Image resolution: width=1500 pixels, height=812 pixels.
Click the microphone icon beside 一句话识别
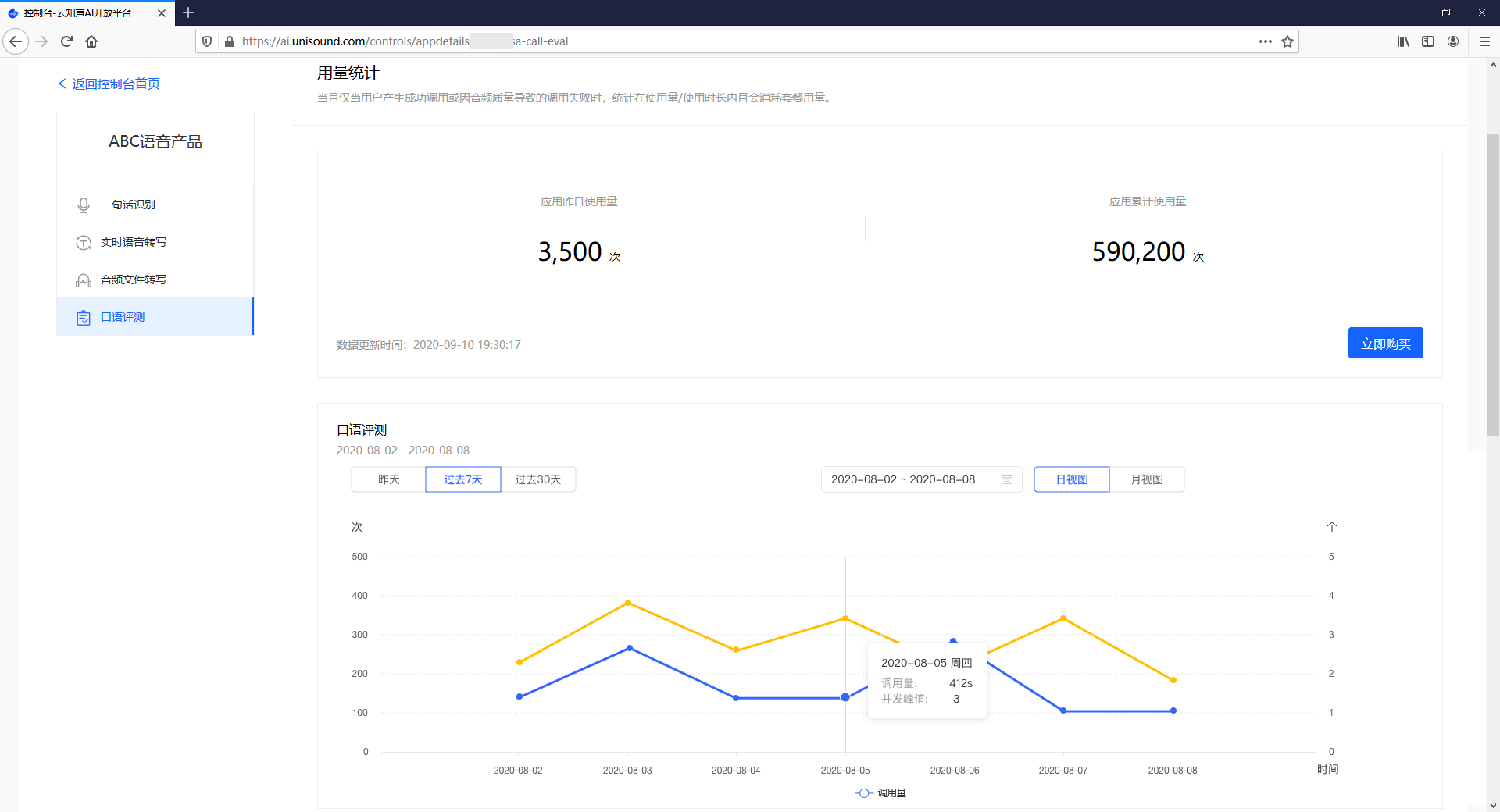pos(84,205)
